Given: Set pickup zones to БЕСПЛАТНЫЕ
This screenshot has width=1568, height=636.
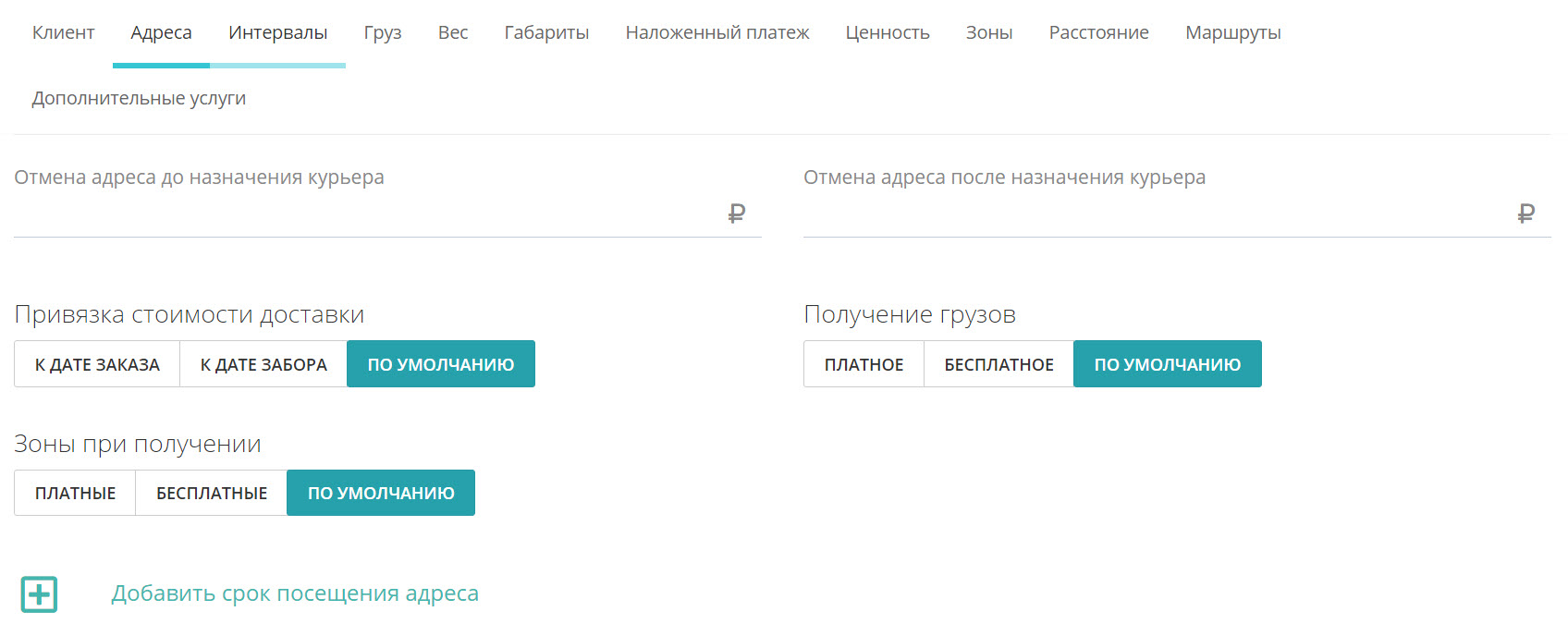Looking at the screenshot, I should tap(212, 493).
